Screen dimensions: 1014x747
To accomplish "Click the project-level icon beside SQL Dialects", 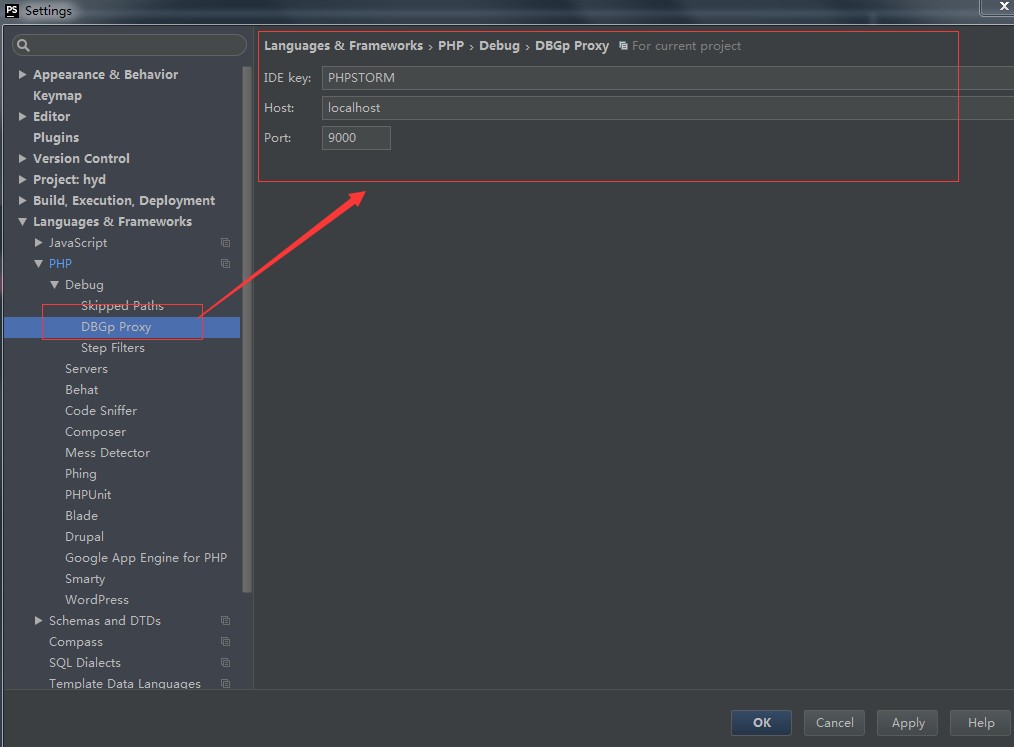I will (225, 663).
